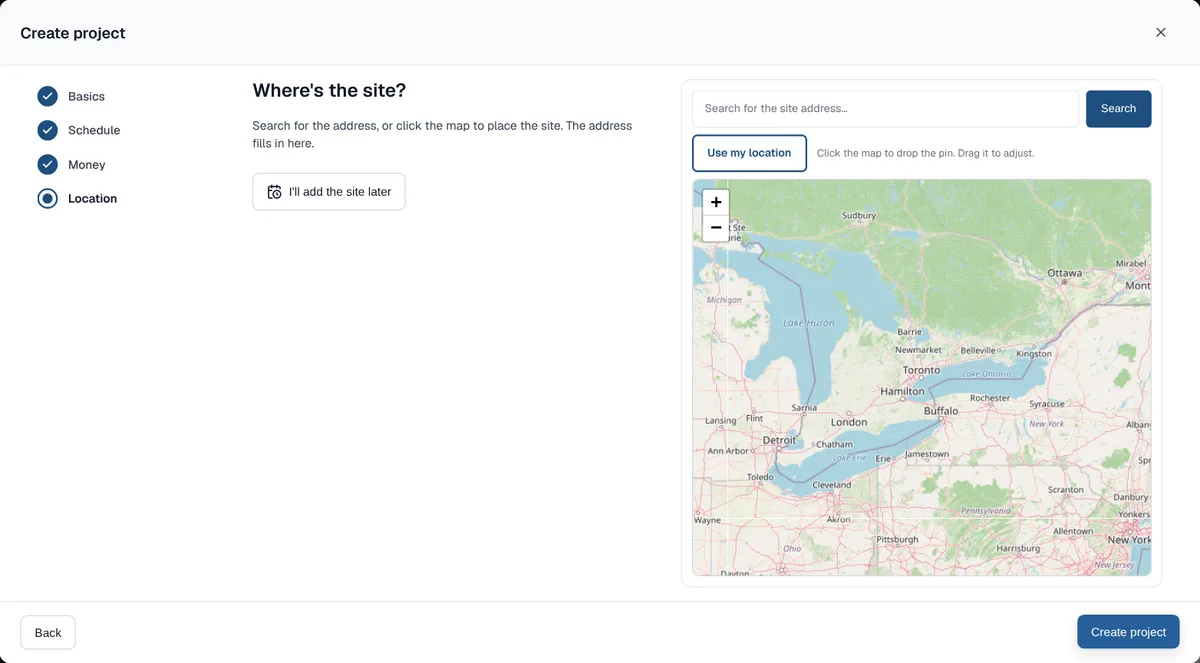The image size is (1200, 663).
Task: Click the Where's the site? heading
Action: click(329, 90)
